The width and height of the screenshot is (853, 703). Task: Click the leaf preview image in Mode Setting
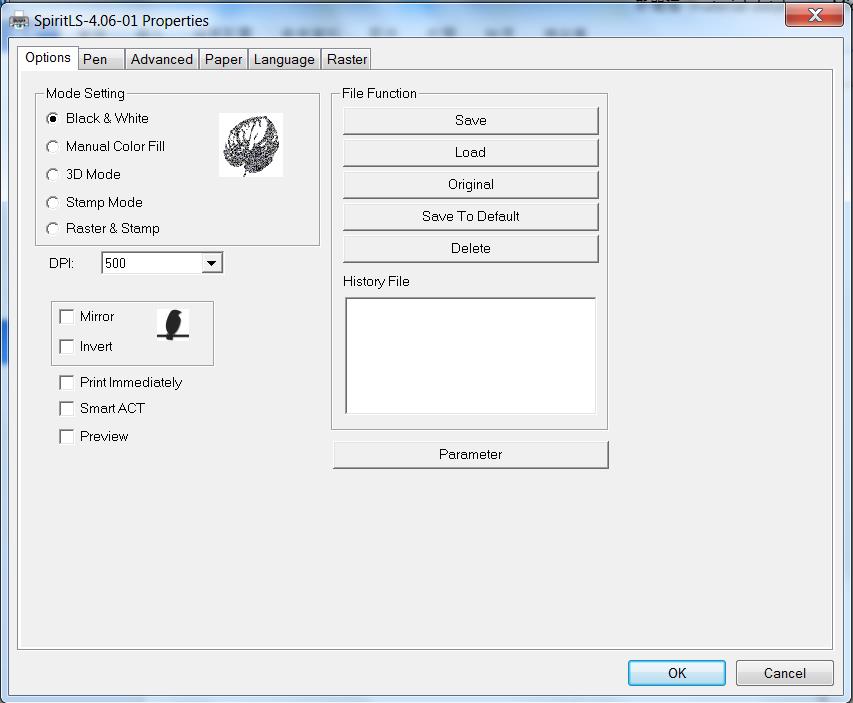pos(251,145)
